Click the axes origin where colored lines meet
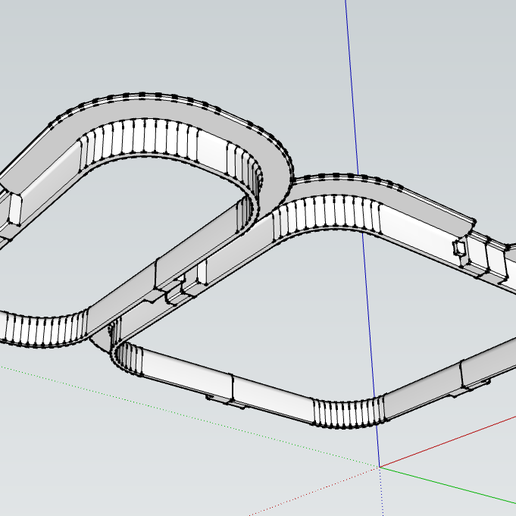Image resolution: width=516 pixels, height=516 pixels. click(x=380, y=467)
